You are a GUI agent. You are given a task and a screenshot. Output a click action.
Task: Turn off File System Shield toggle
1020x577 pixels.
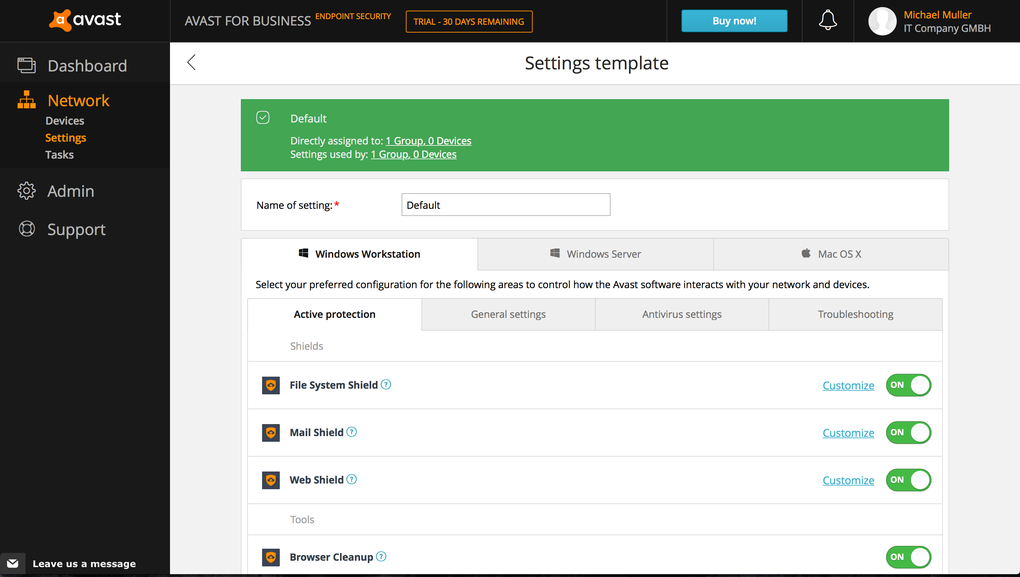[x=908, y=385]
